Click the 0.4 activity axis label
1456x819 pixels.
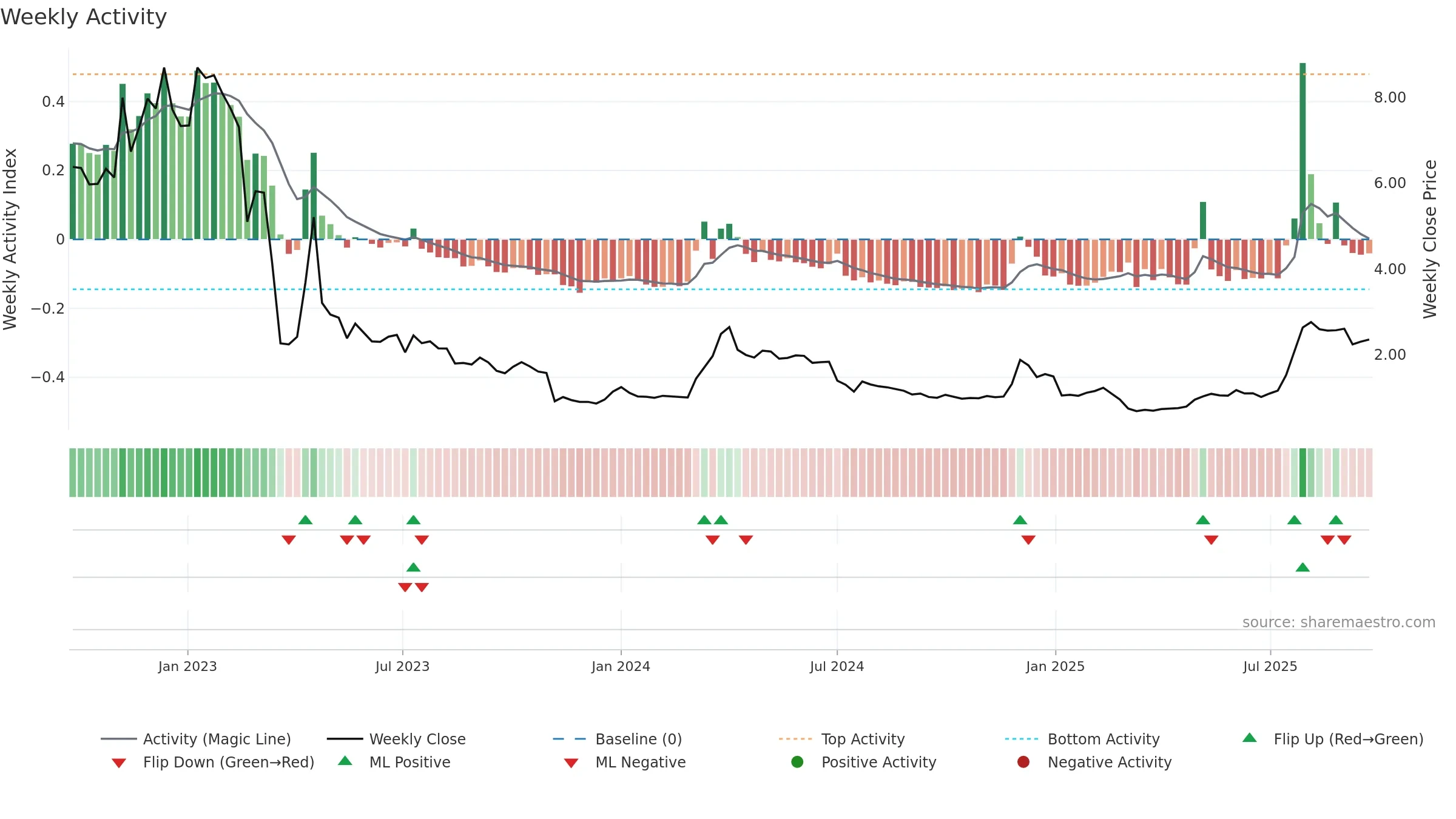(53, 102)
